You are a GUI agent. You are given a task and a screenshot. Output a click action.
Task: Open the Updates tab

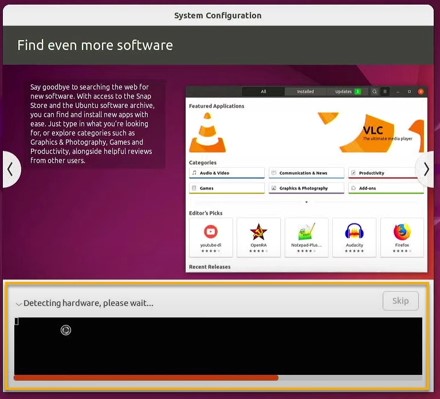click(347, 91)
